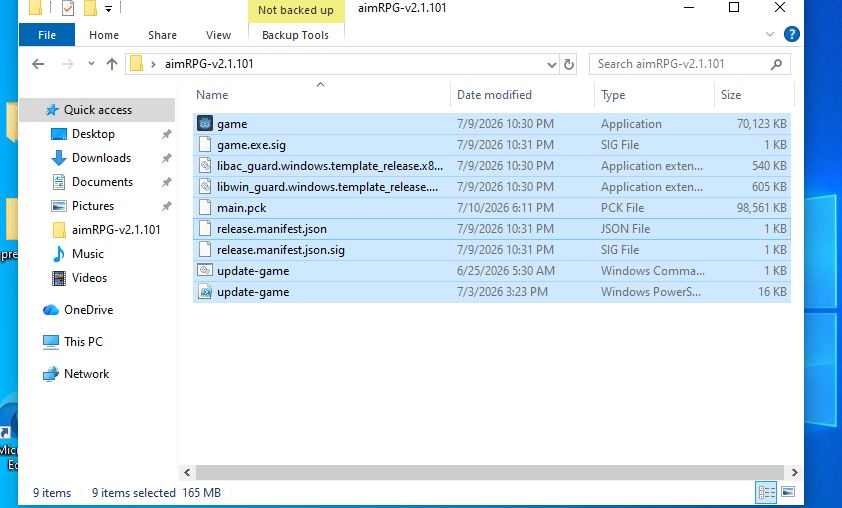Select the Backup Tools tab
The image size is (842, 508).
point(295,35)
